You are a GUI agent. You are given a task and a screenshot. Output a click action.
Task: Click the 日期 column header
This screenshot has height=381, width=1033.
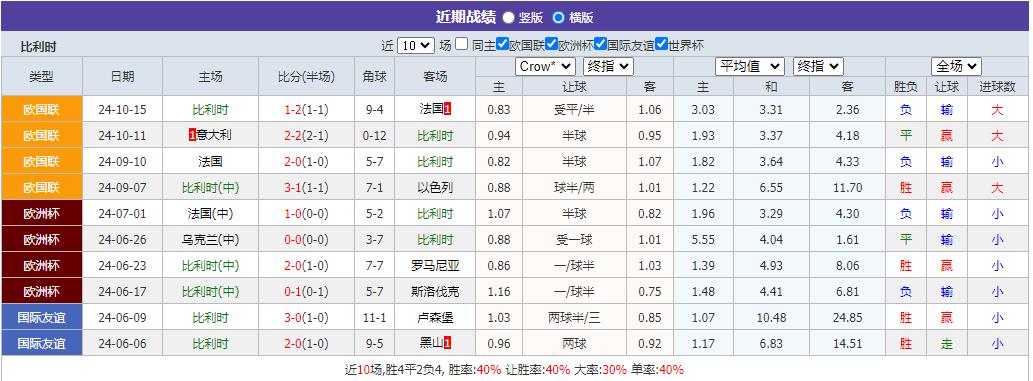pos(123,76)
